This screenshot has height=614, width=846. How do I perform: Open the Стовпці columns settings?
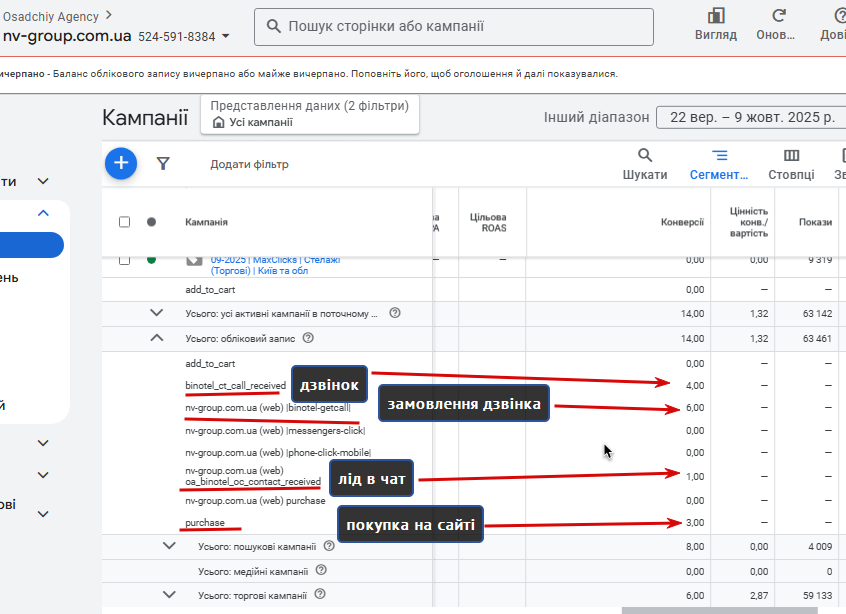(791, 164)
